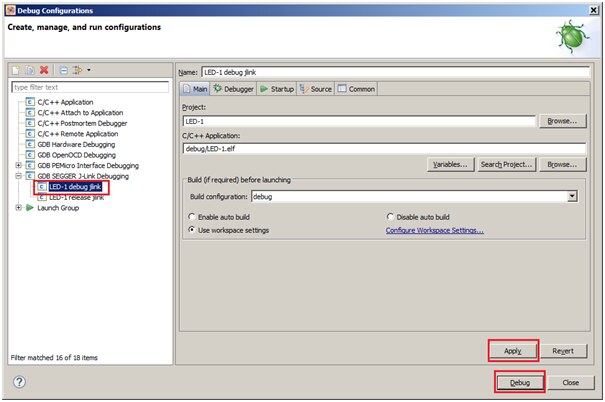Delete selected configuration with red X icon
605x402 pixels.
44,70
